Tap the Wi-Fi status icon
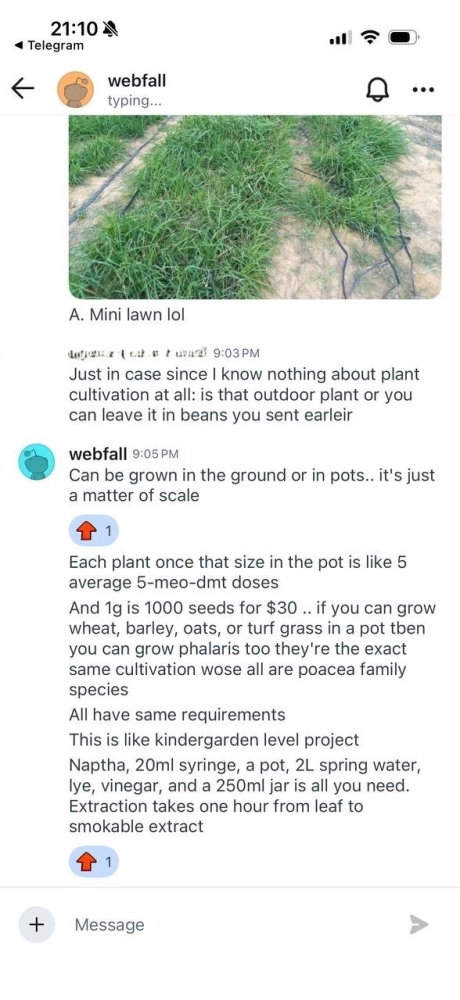This screenshot has width=460, height=1000. [370, 38]
